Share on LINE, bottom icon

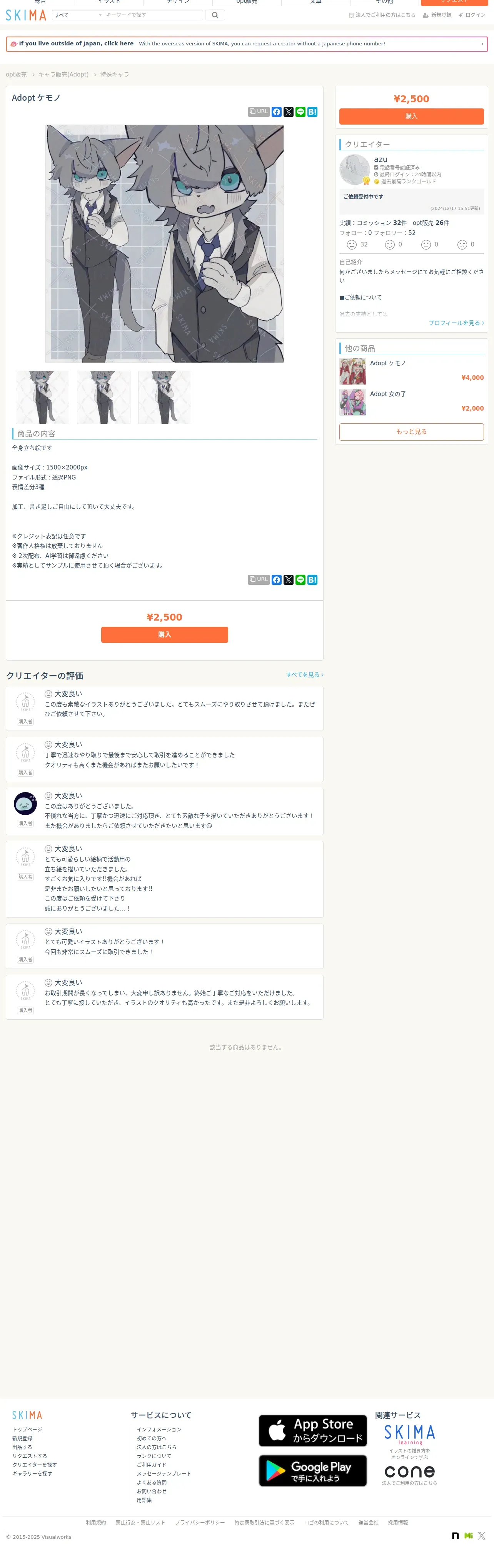(300, 580)
